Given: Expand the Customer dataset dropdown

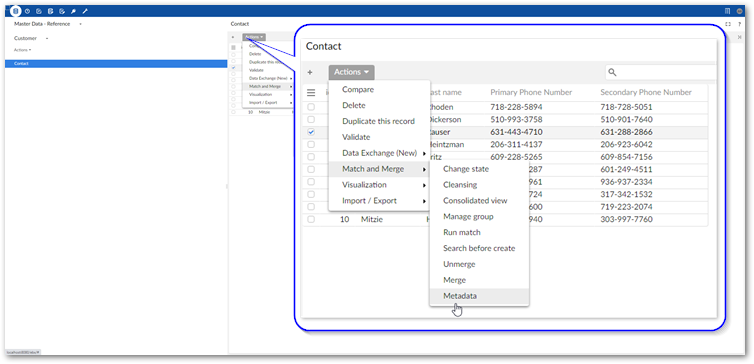Looking at the screenshot, I should click(31, 38).
